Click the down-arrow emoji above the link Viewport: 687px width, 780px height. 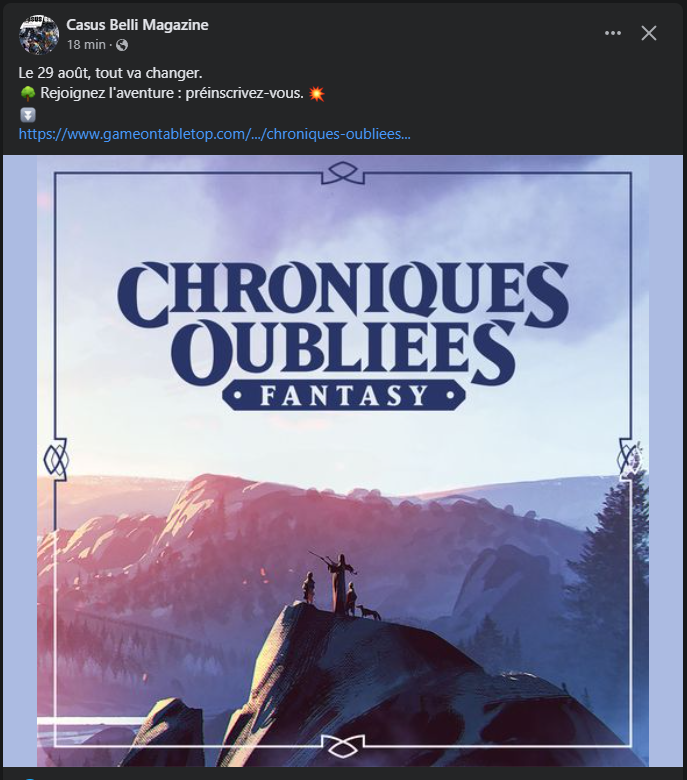[x=28, y=115]
